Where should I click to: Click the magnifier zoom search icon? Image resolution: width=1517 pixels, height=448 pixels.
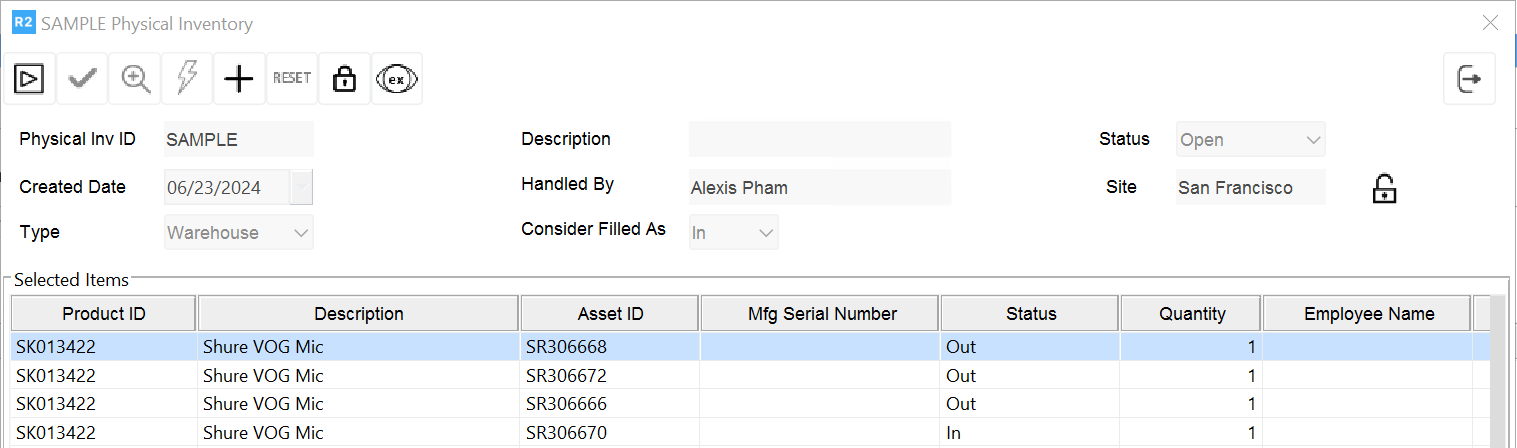[135, 79]
